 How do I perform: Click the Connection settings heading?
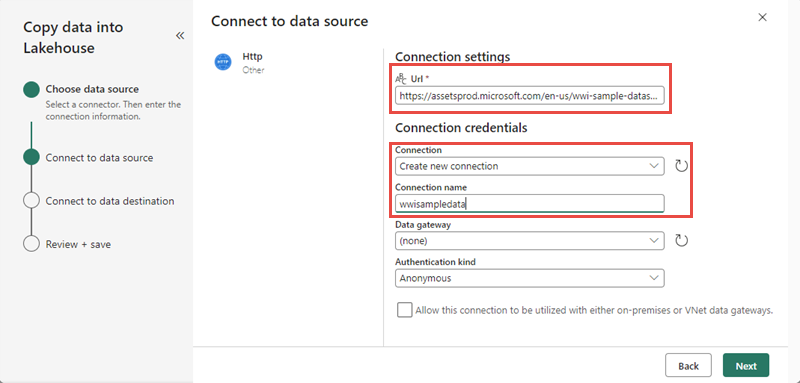pos(453,57)
